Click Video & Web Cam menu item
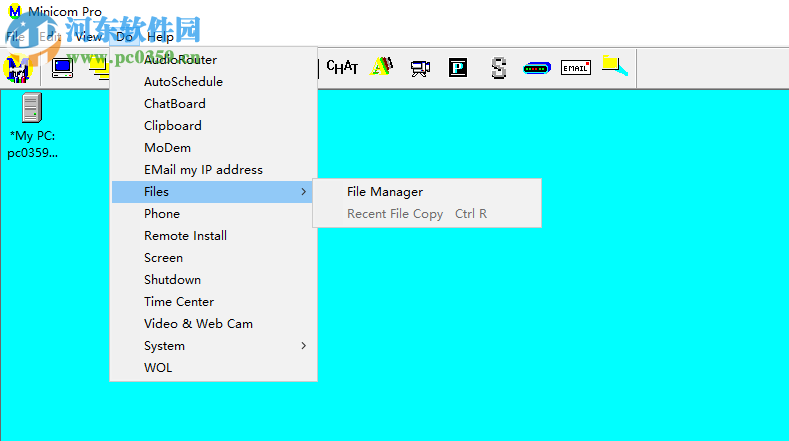This screenshot has height=441, width=789. tap(198, 323)
